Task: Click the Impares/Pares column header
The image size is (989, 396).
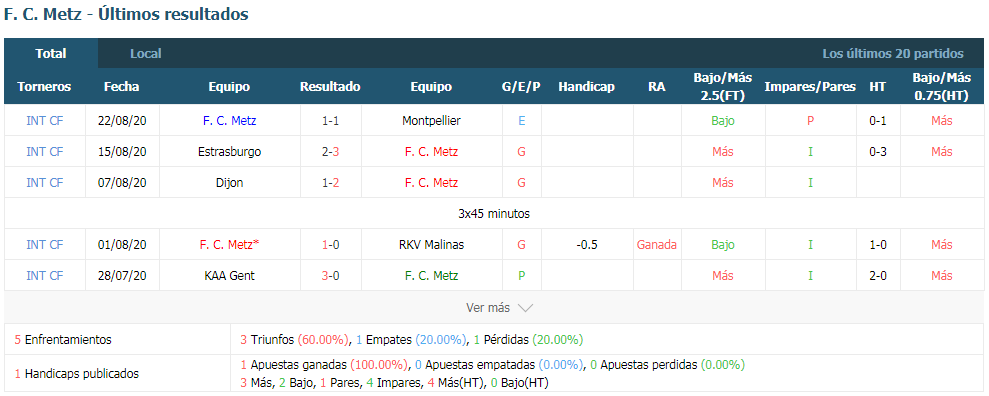Action: [810, 87]
